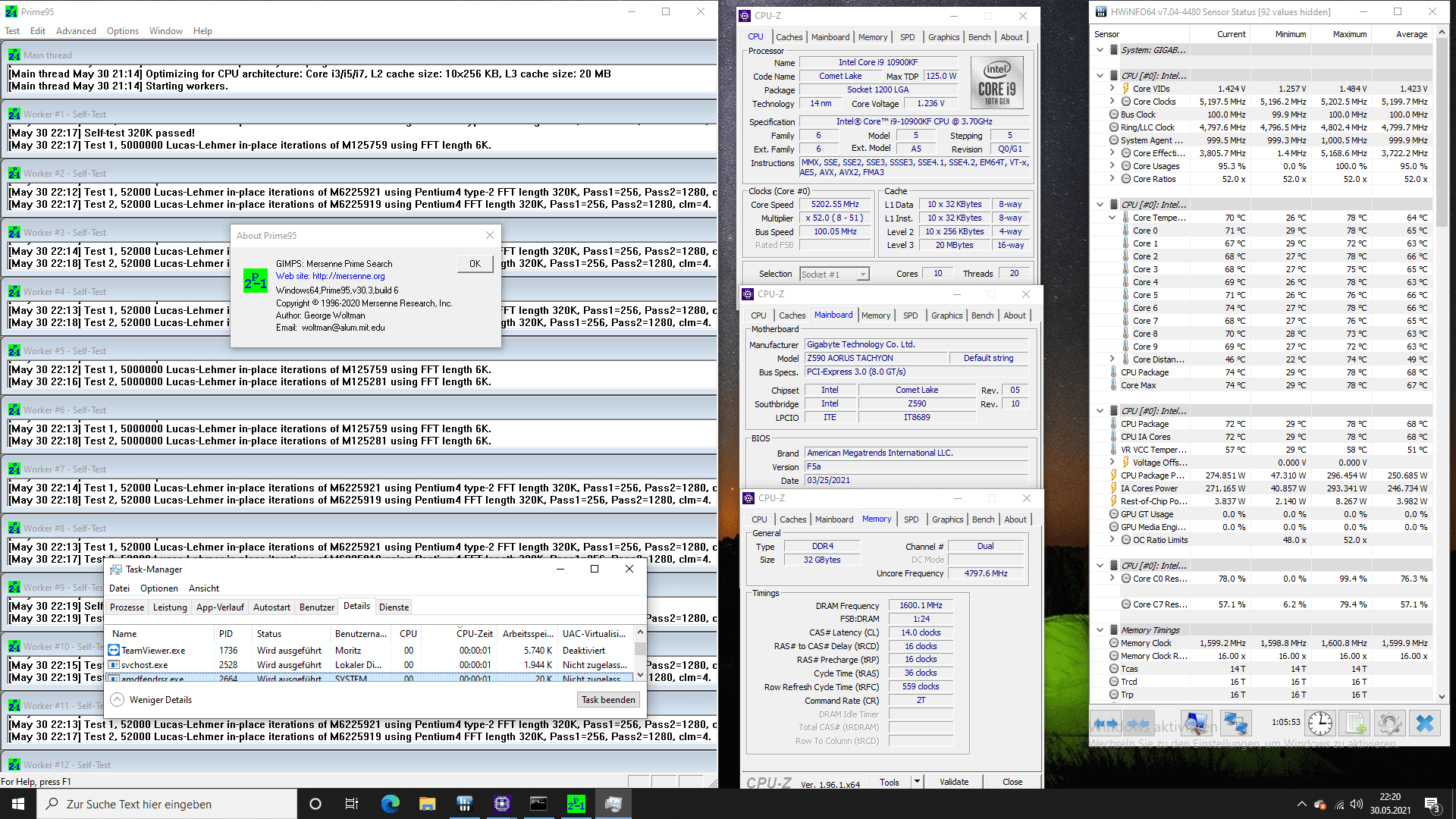Collapse Core Tempe... tree in HWiNFO
The width and height of the screenshot is (1456, 819).
(x=1112, y=218)
